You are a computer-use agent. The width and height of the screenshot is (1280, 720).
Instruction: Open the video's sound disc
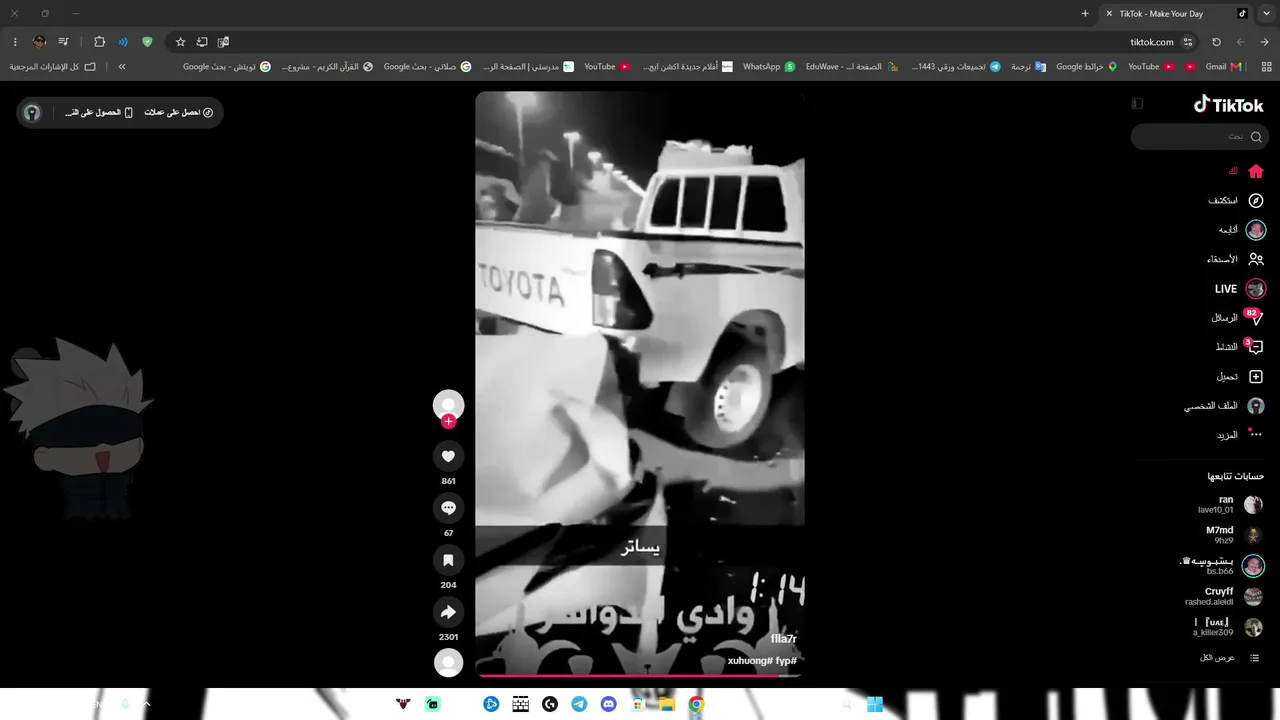[448, 662]
